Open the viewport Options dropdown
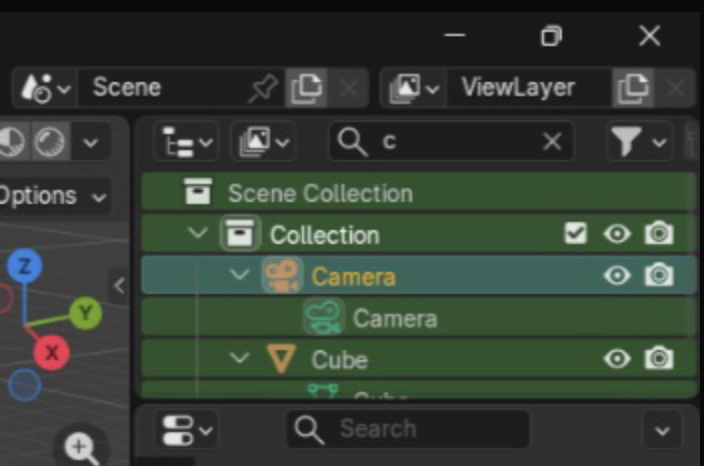Image resolution: width=704 pixels, height=466 pixels. (x=53, y=196)
